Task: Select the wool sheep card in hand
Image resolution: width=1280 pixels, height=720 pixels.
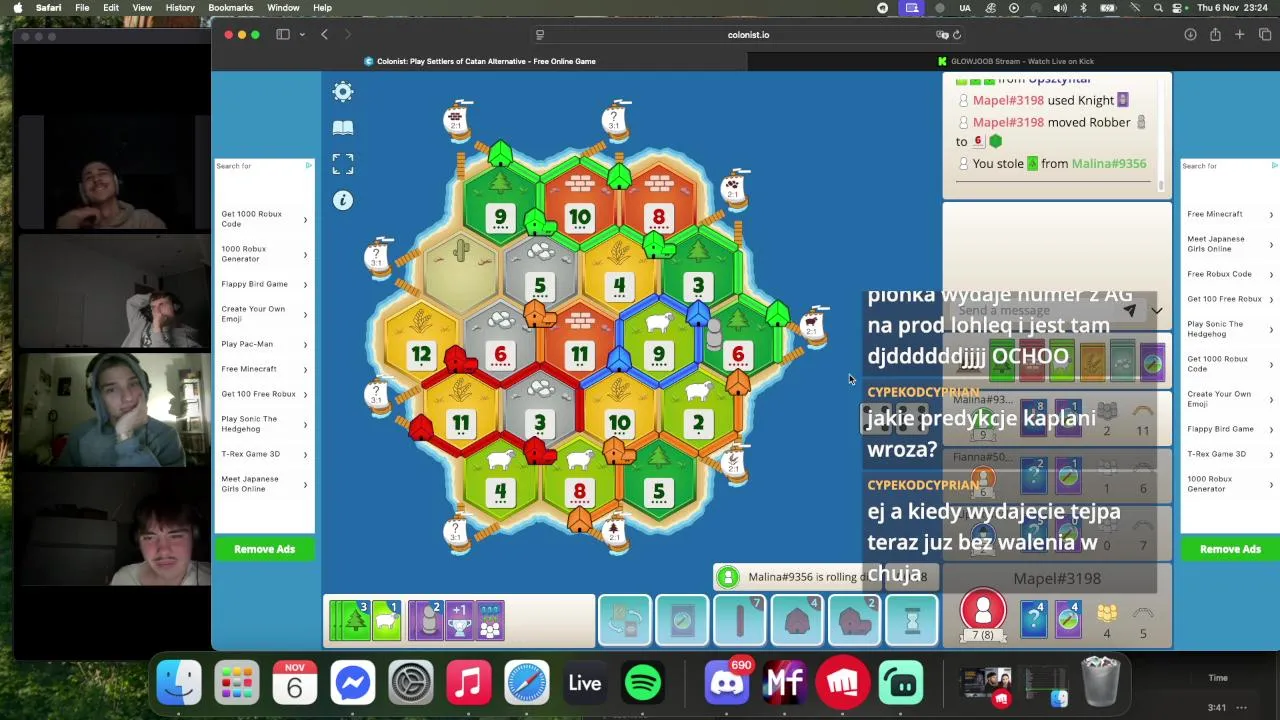Action: point(387,621)
